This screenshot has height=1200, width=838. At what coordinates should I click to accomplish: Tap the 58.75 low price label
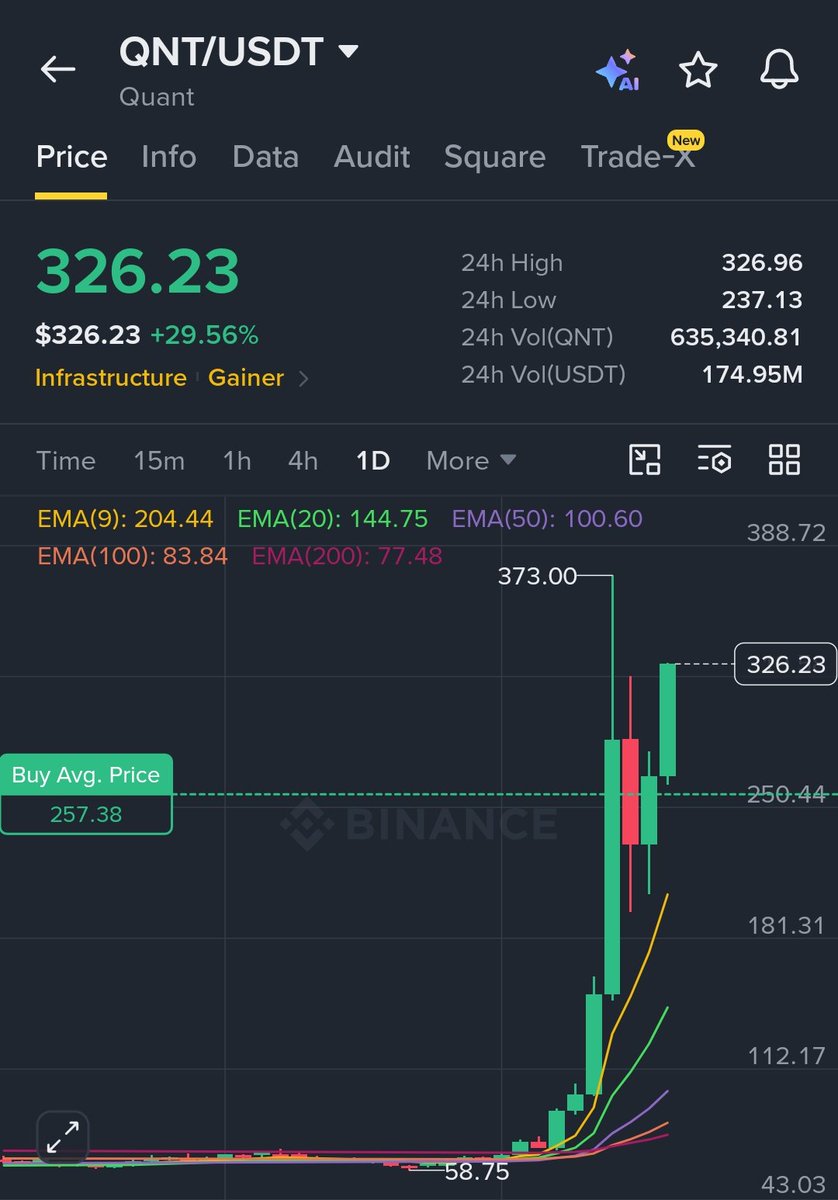click(x=476, y=1171)
